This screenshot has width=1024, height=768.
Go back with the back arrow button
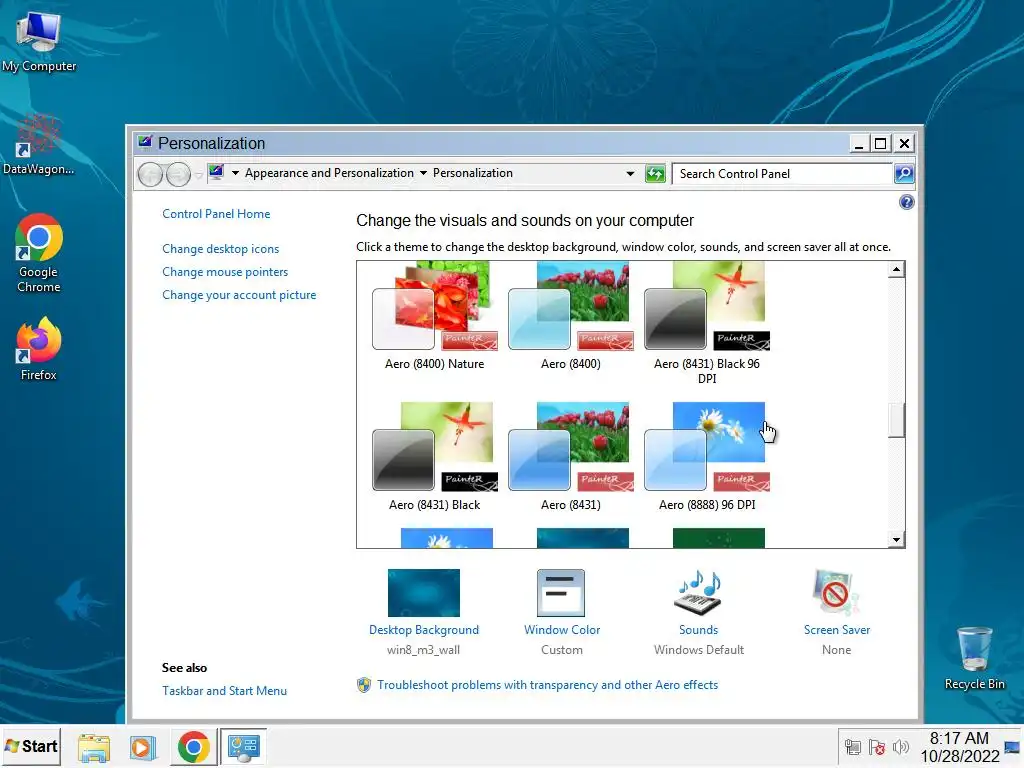click(x=150, y=174)
